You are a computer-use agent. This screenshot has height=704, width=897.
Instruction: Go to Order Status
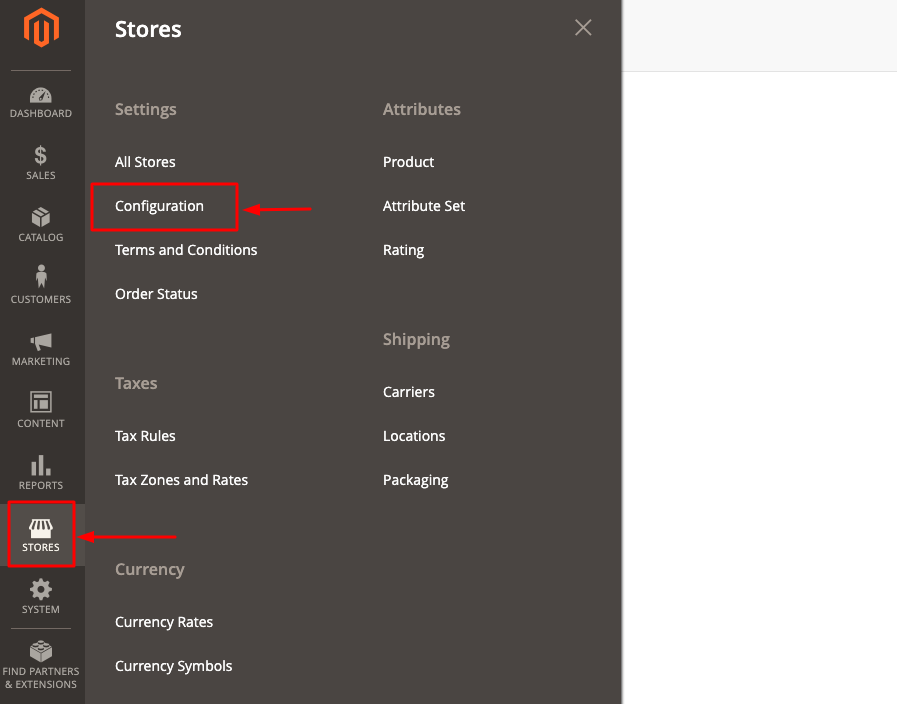[156, 294]
